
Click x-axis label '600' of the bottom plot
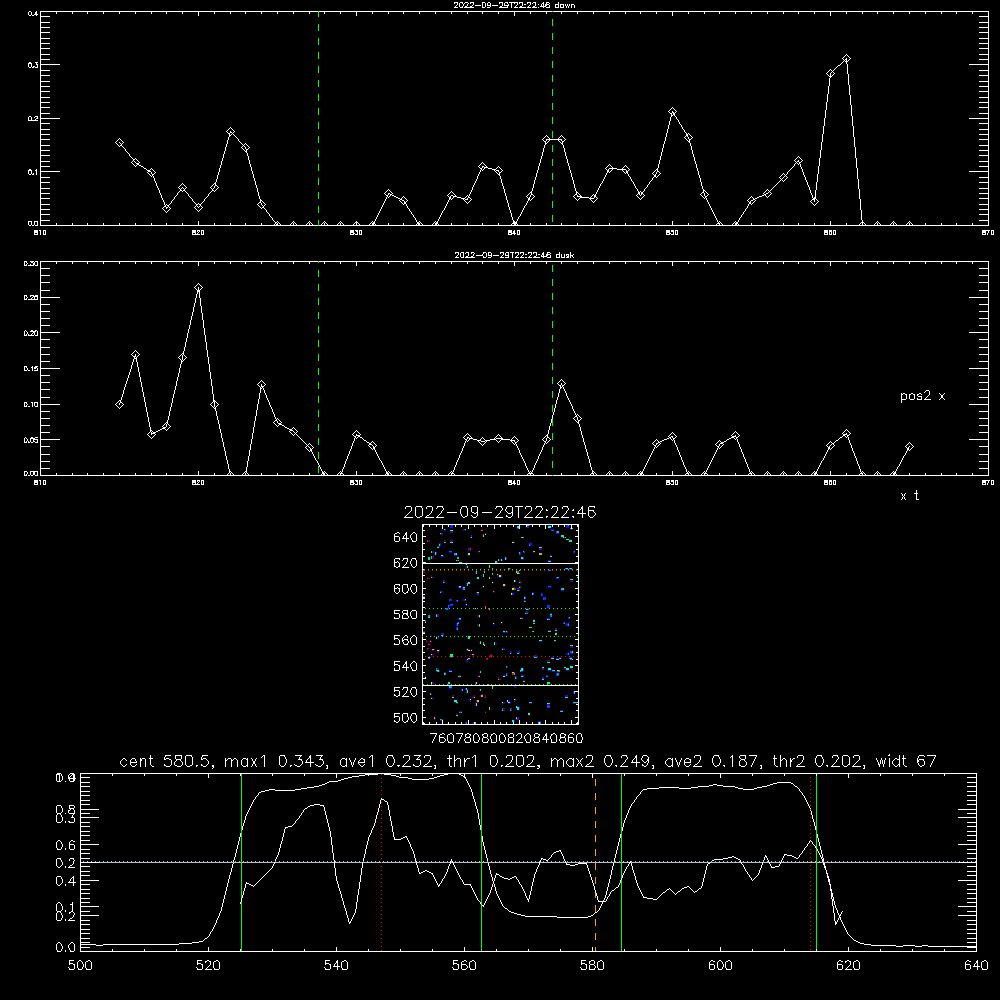(x=720, y=966)
